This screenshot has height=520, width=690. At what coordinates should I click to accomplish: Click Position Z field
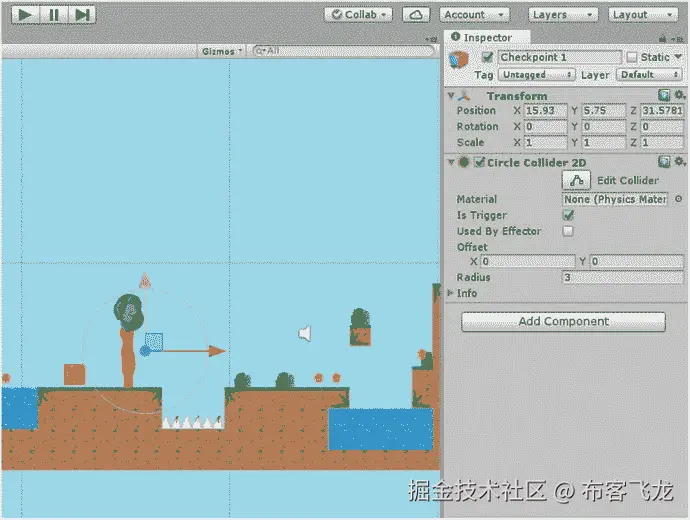point(662,111)
